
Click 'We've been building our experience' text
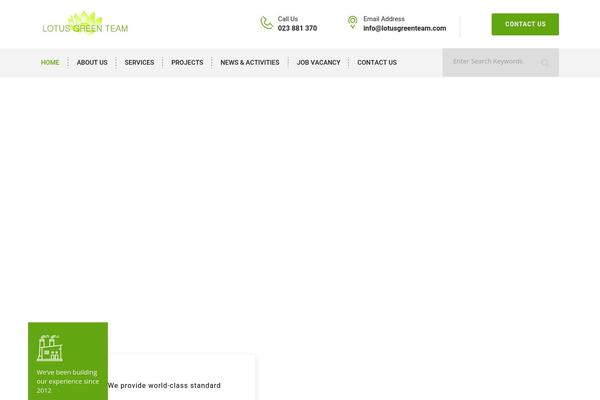coord(68,381)
